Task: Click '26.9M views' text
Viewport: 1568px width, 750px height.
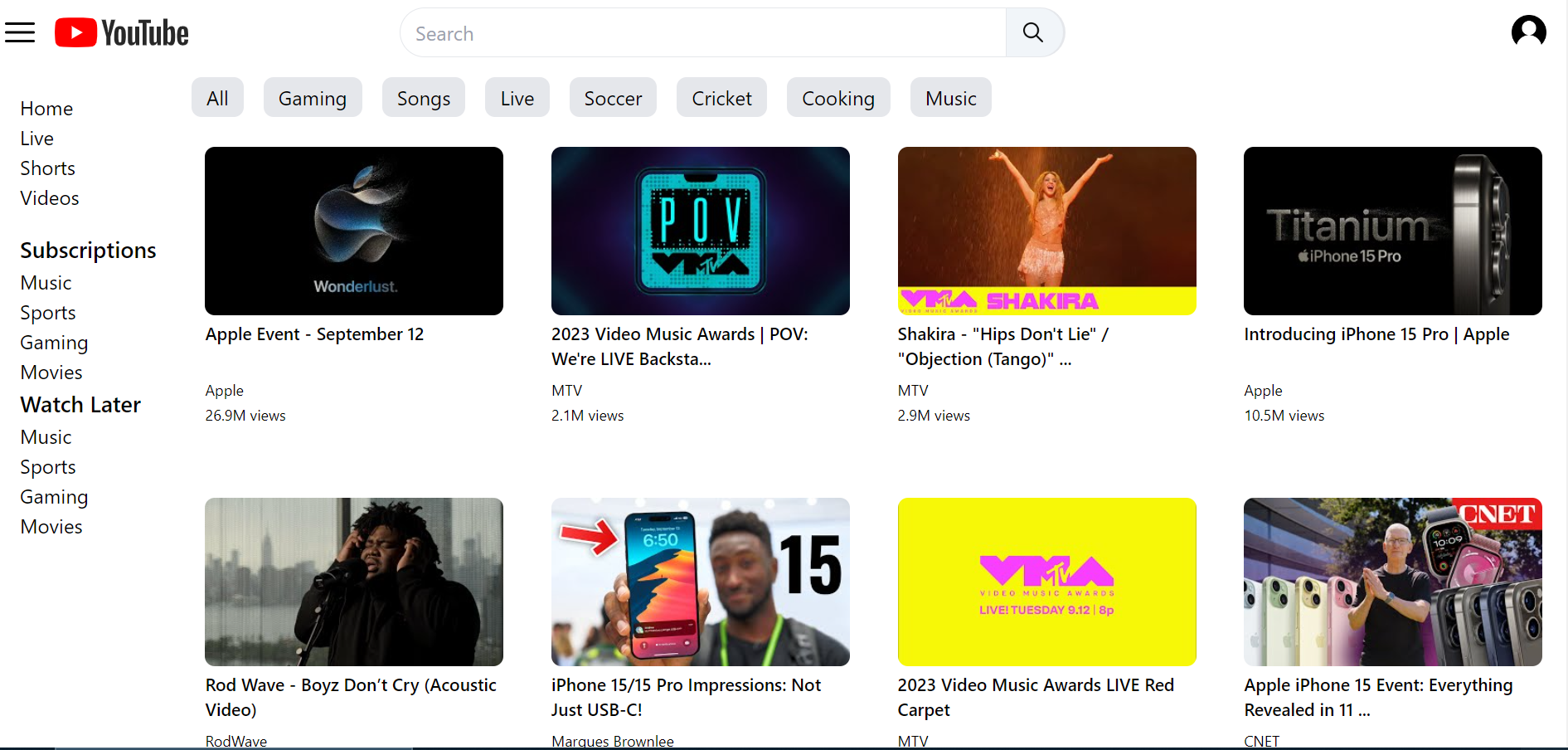Action: (245, 416)
